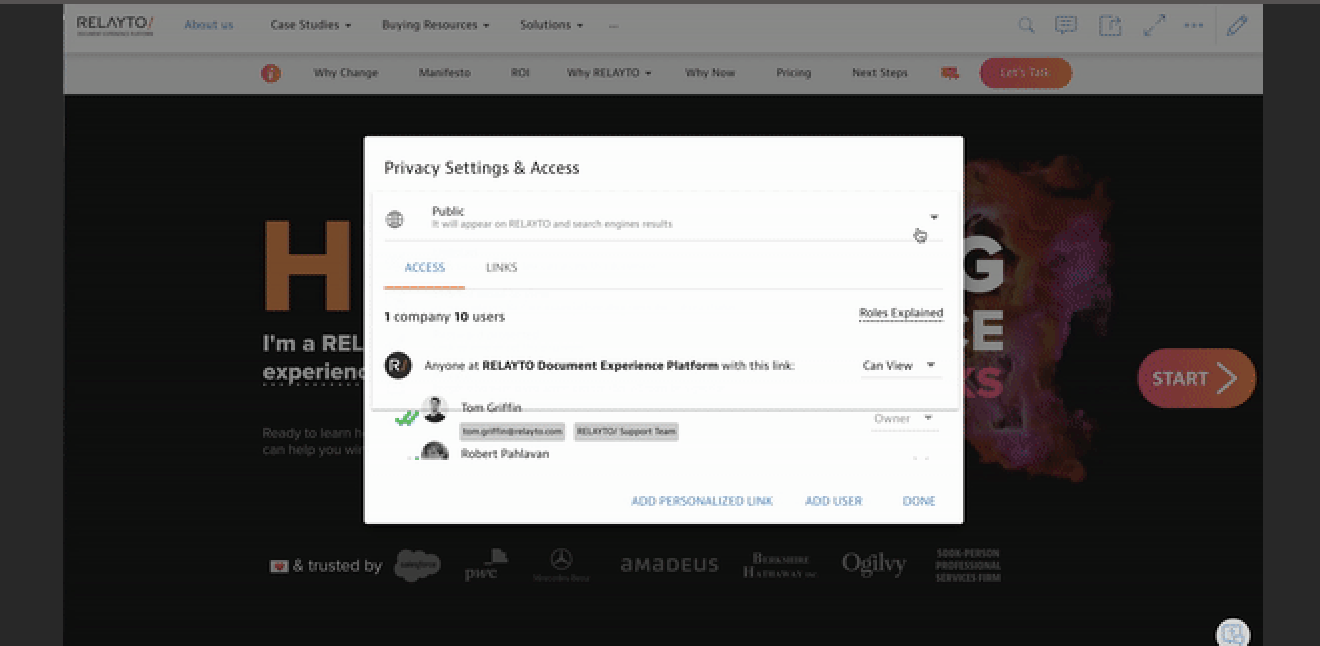Select the pencil edit icon

1237,25
